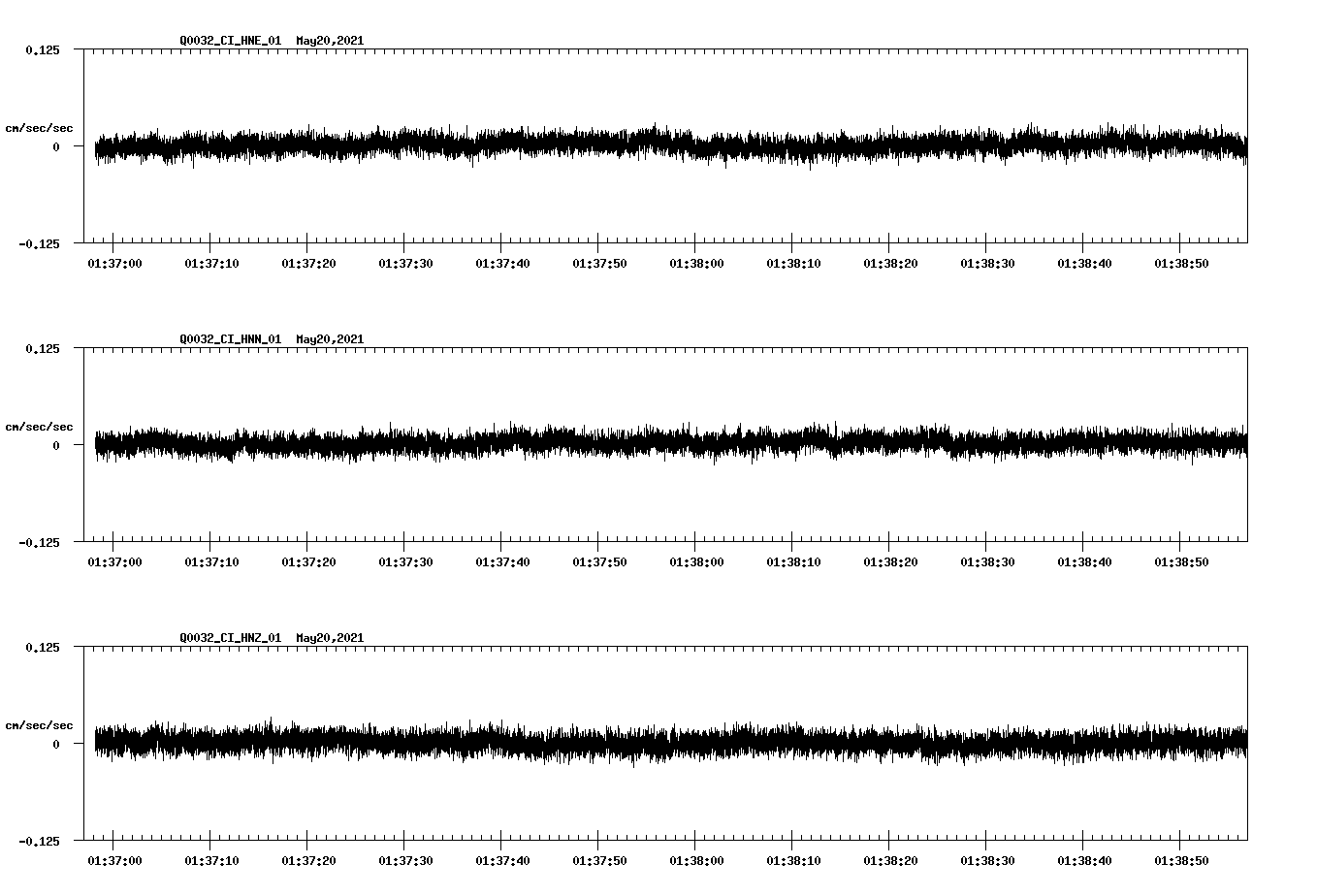Click the May20,2021 date on bottom trace
Screen dimensions: 1317x896
329,636
